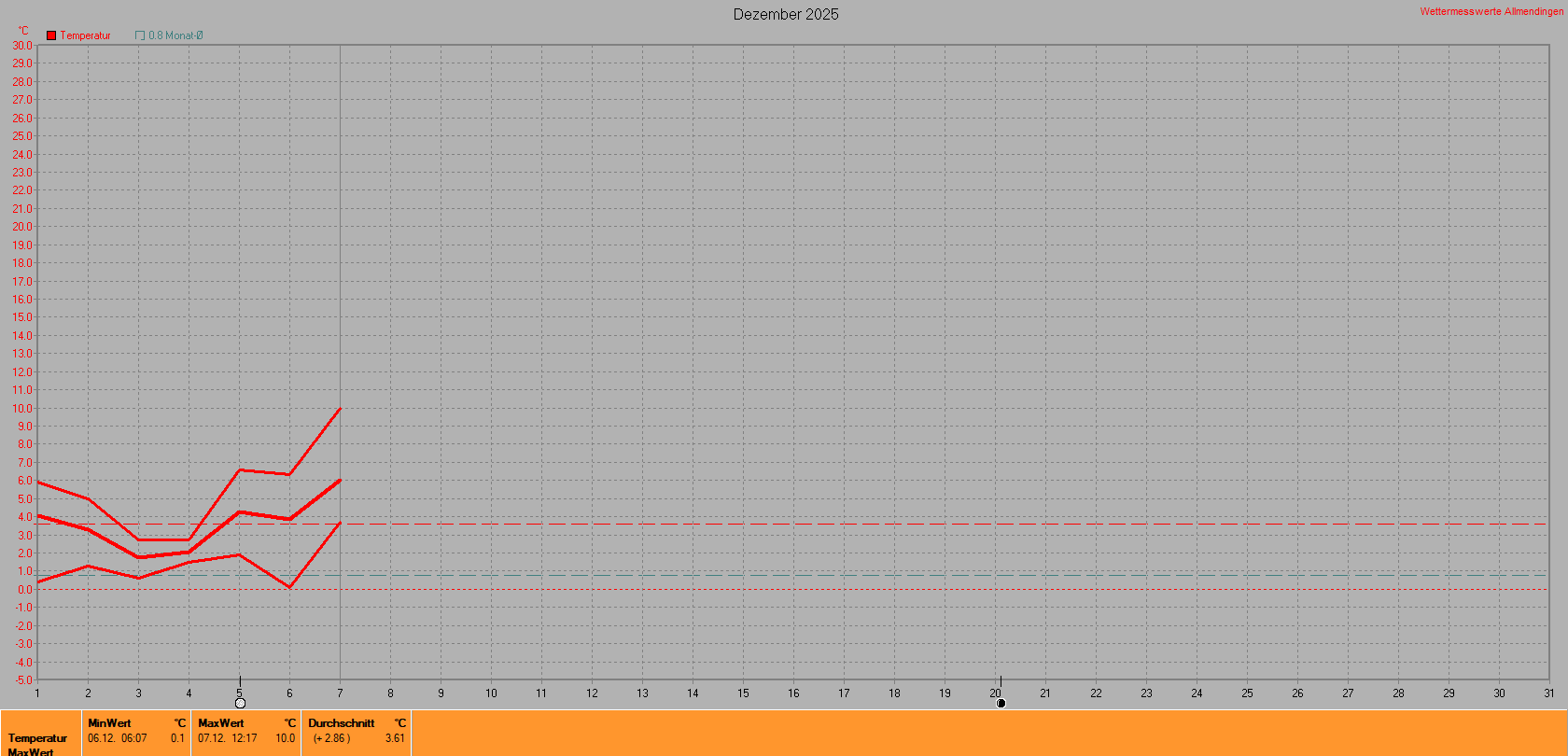Image resolution: width=1568 pixels, height=756 pixels.
Task: Select the MaxWert column header
Action: [220, 722]
